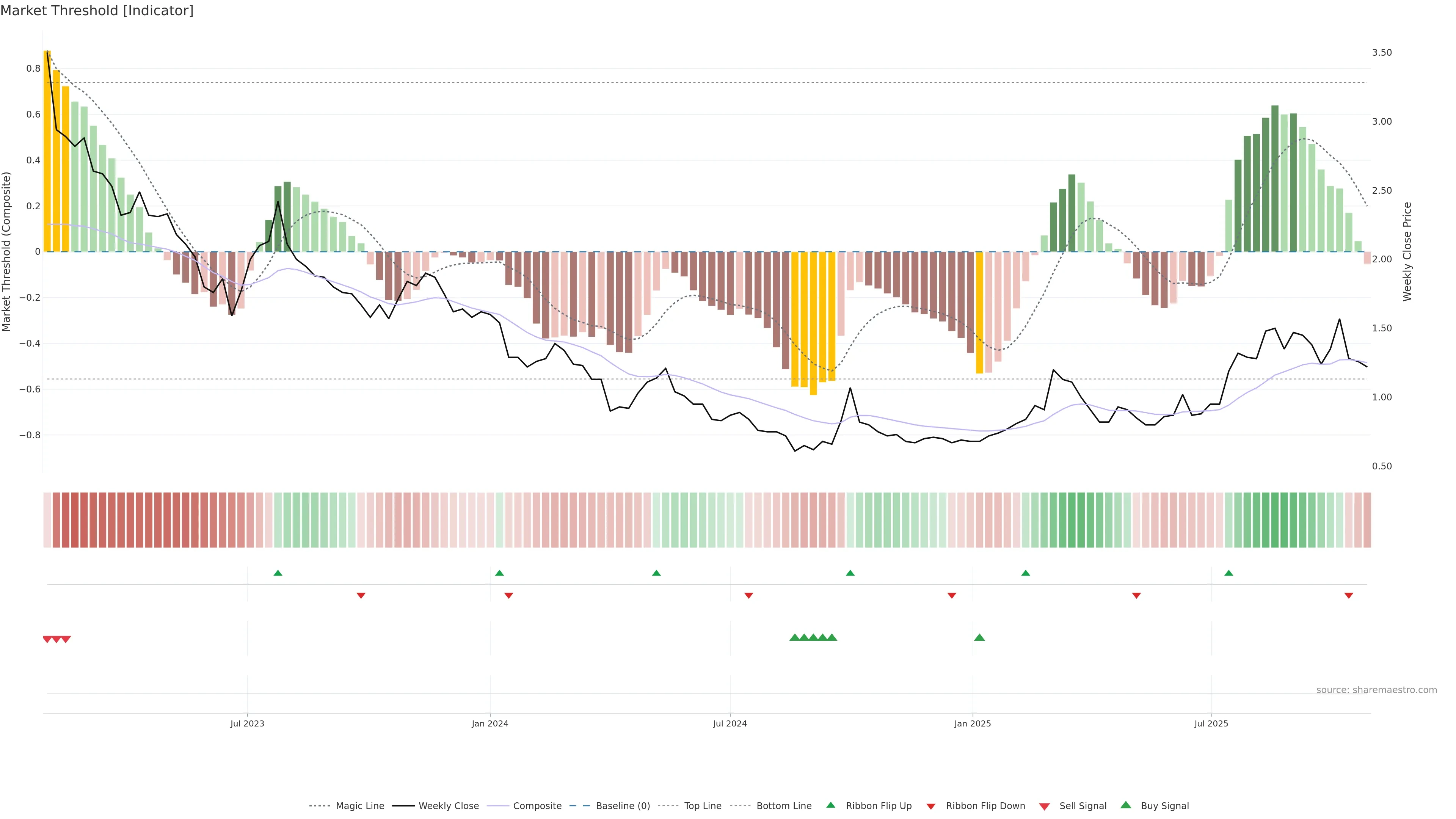Click source: sharemaestro.com text
The width and height of the screenshot is (1456, 819).
pyautogui.click(x=1376, y=690)
